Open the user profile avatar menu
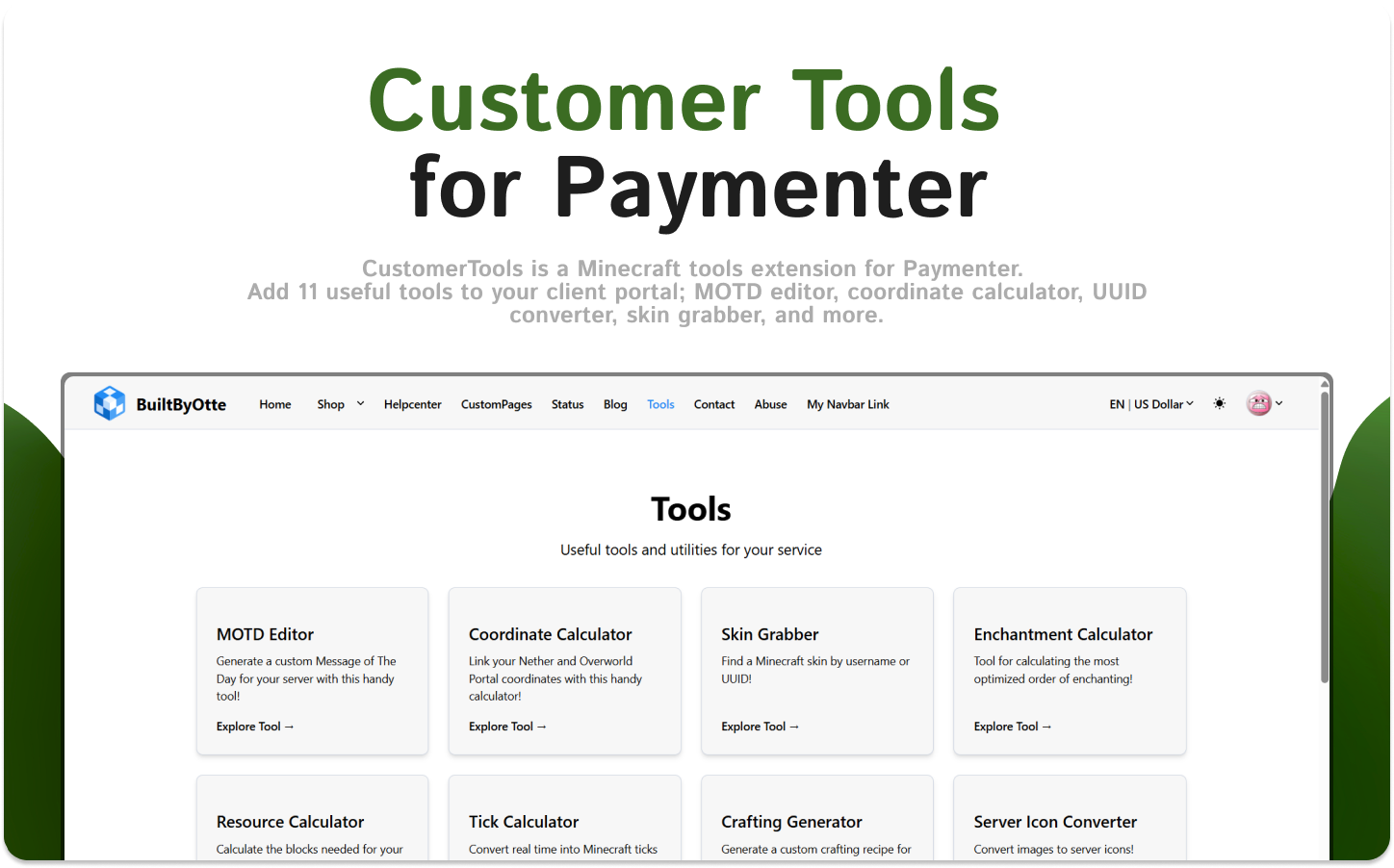1394x868 pixels. pyautogui.click(x=1258, y=403)
